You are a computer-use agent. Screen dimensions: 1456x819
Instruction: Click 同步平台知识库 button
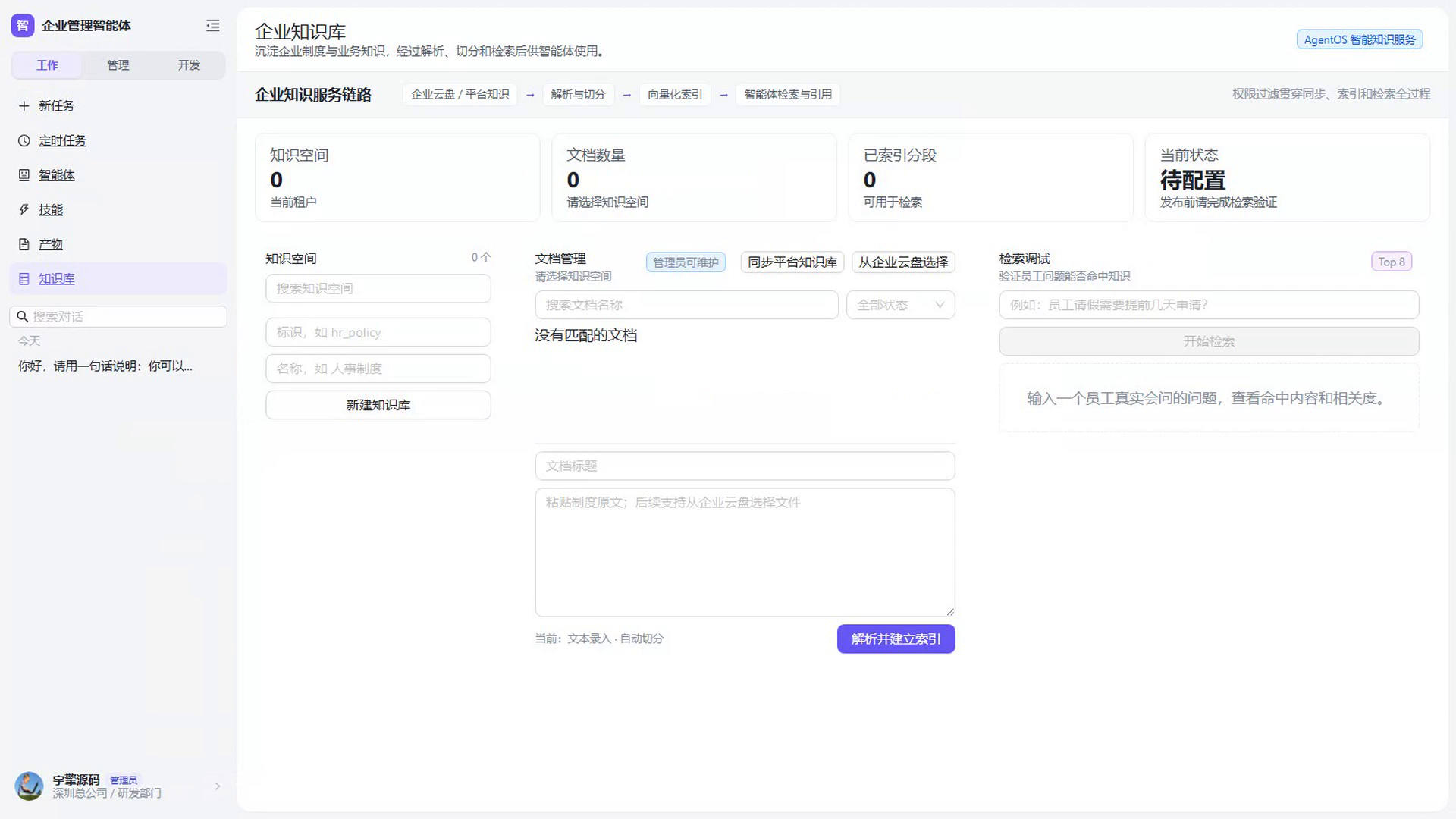[792, 262]
